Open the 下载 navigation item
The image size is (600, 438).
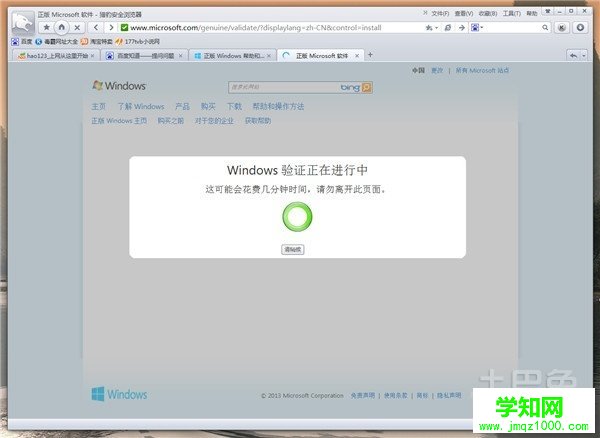coord(234,106)
